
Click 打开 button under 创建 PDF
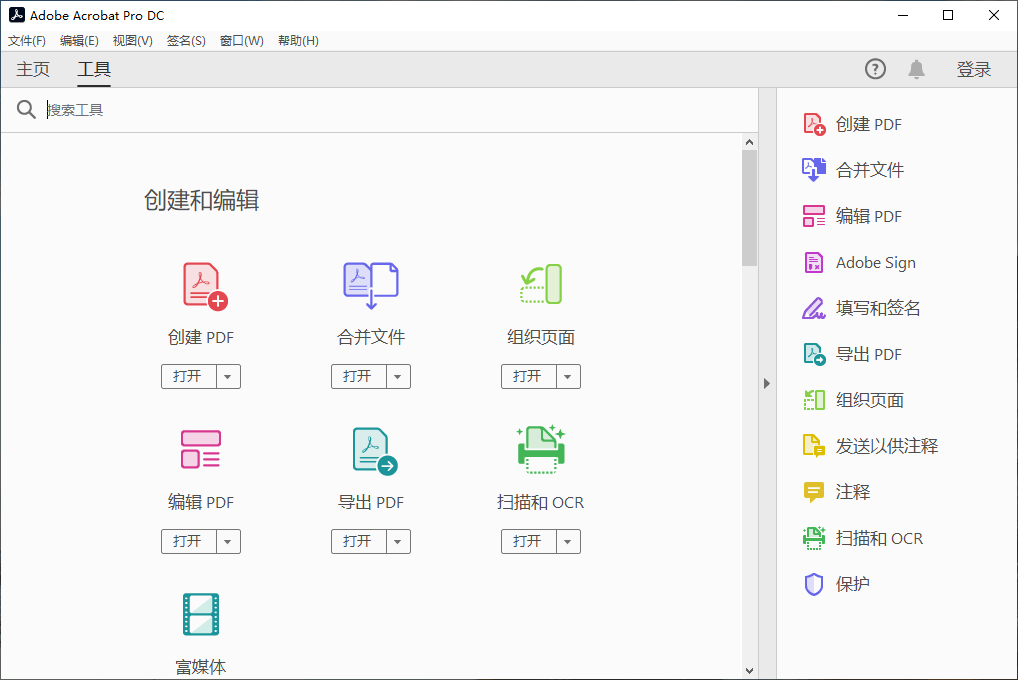[x=188, y=377]
